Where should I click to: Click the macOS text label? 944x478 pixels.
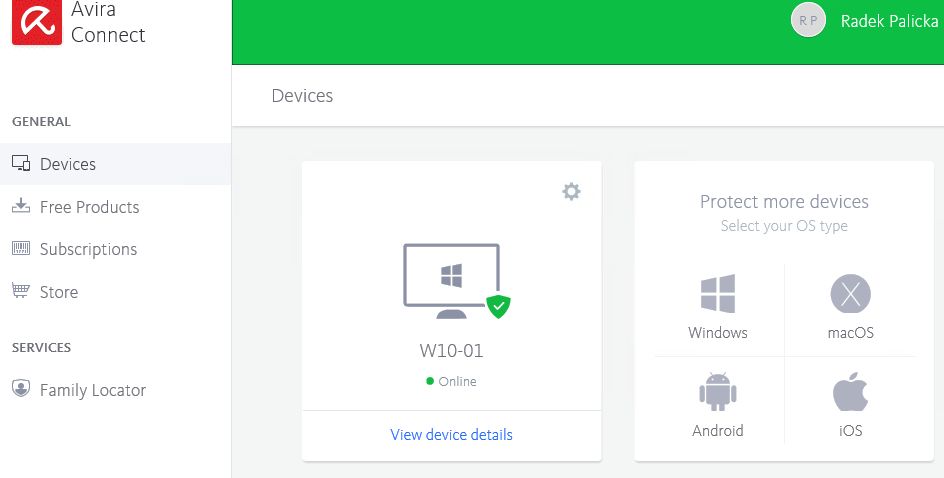pyautogui.click(x=851, y=333)
